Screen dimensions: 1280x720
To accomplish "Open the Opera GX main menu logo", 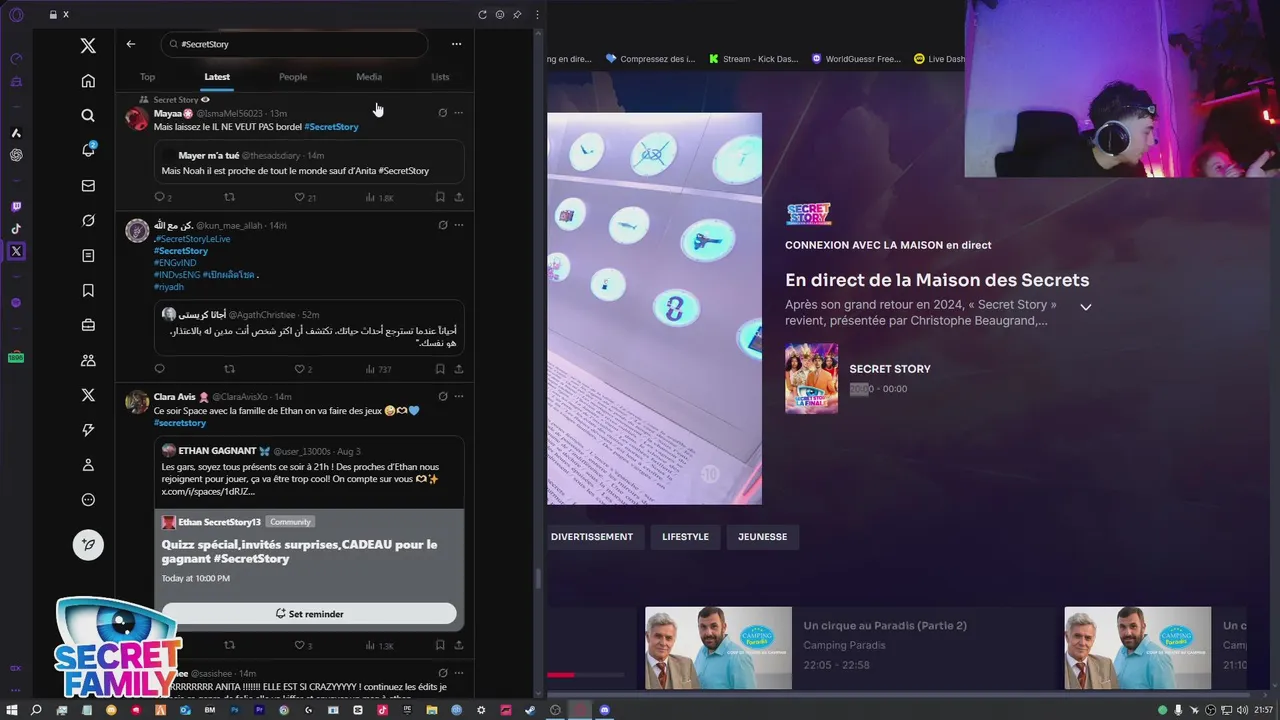I will 16,14.
